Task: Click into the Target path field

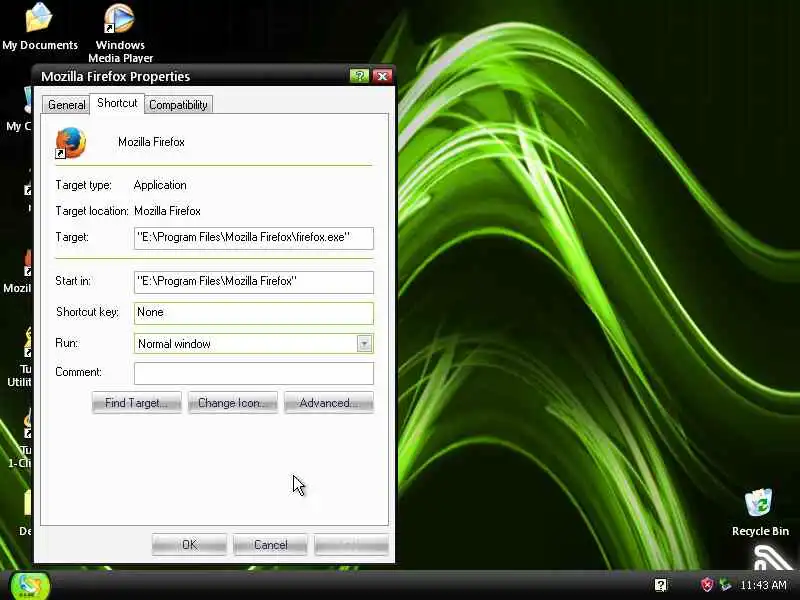Action: pos(254,238)
